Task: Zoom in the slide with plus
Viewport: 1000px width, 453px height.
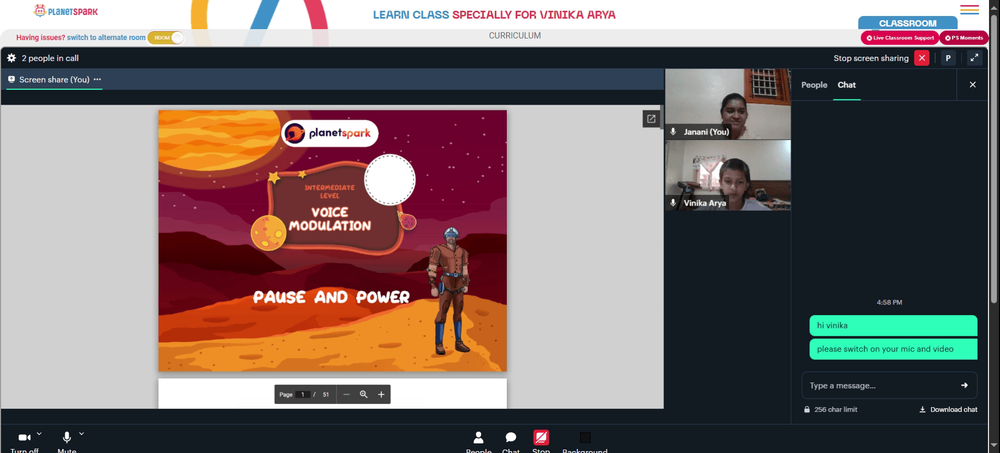Action: click(x=381, y=394)
